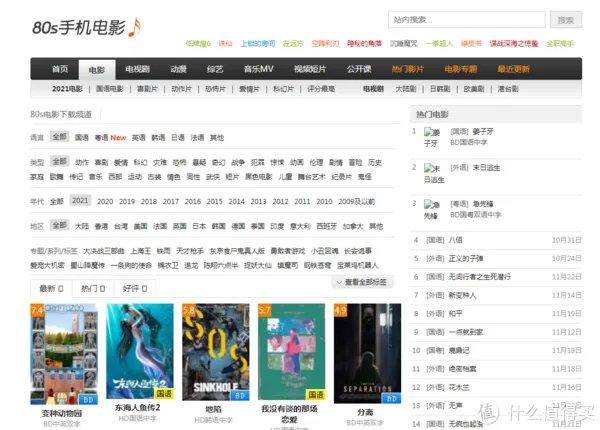Image resolution: width=600 pixels, height=430 pixels.
Task: Open the 东海人鱼传2 movie poster
Action: (140, 351)
